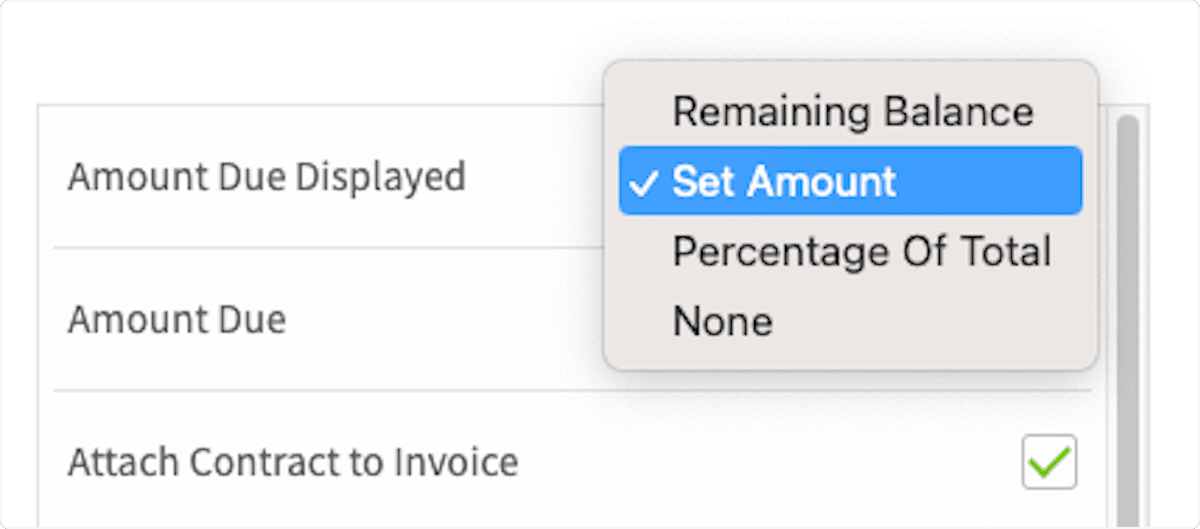1200x529 pixels.
Task: Click the checkmark beside Set Amount
Action: point(646,182)
